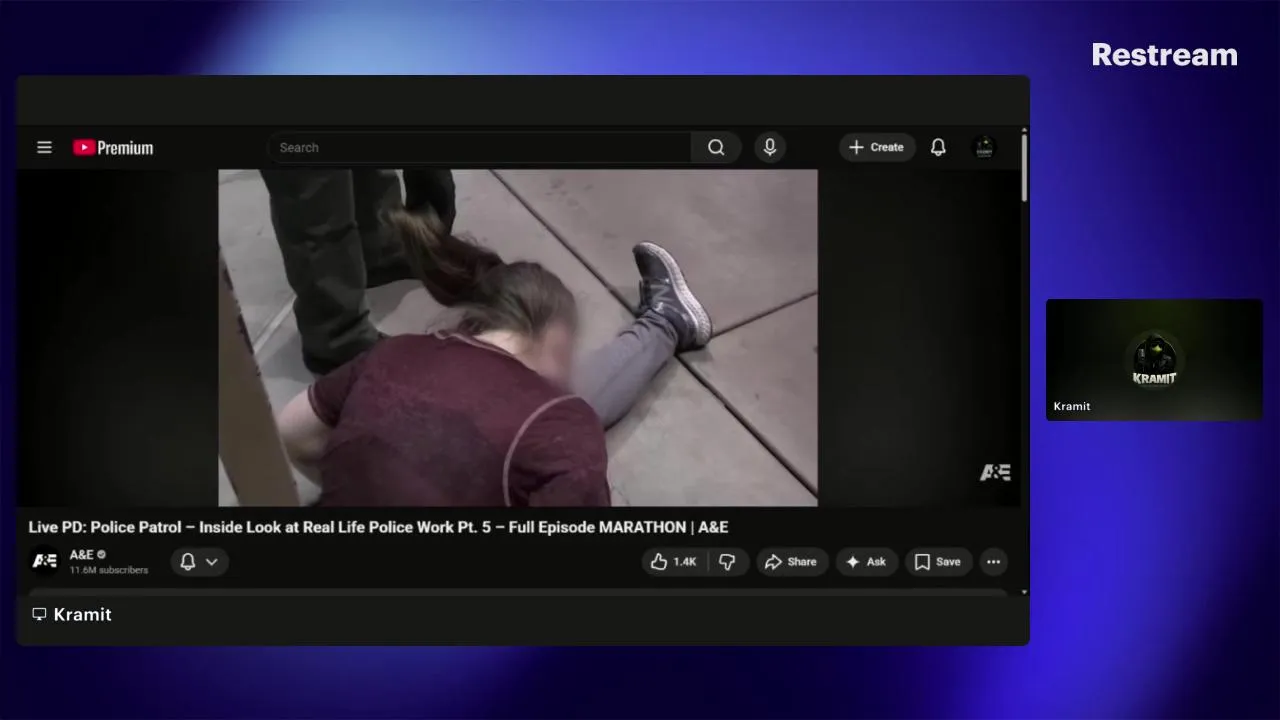The width and height of the screenshot is (1280, 720).
Task: Select the Live PD video title text
Action: (x=378, y=527)
